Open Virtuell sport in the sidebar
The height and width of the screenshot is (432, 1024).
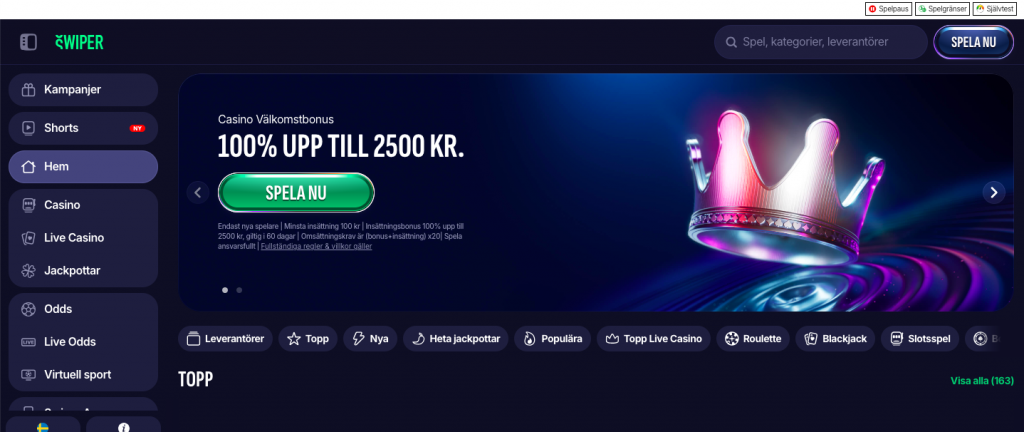click(83, 375)
